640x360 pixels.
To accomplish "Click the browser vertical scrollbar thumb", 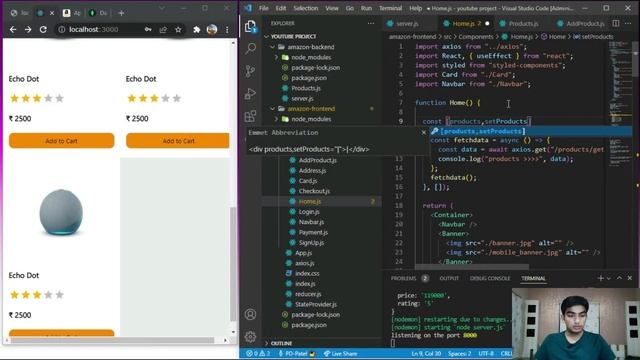I will [233, 264].
